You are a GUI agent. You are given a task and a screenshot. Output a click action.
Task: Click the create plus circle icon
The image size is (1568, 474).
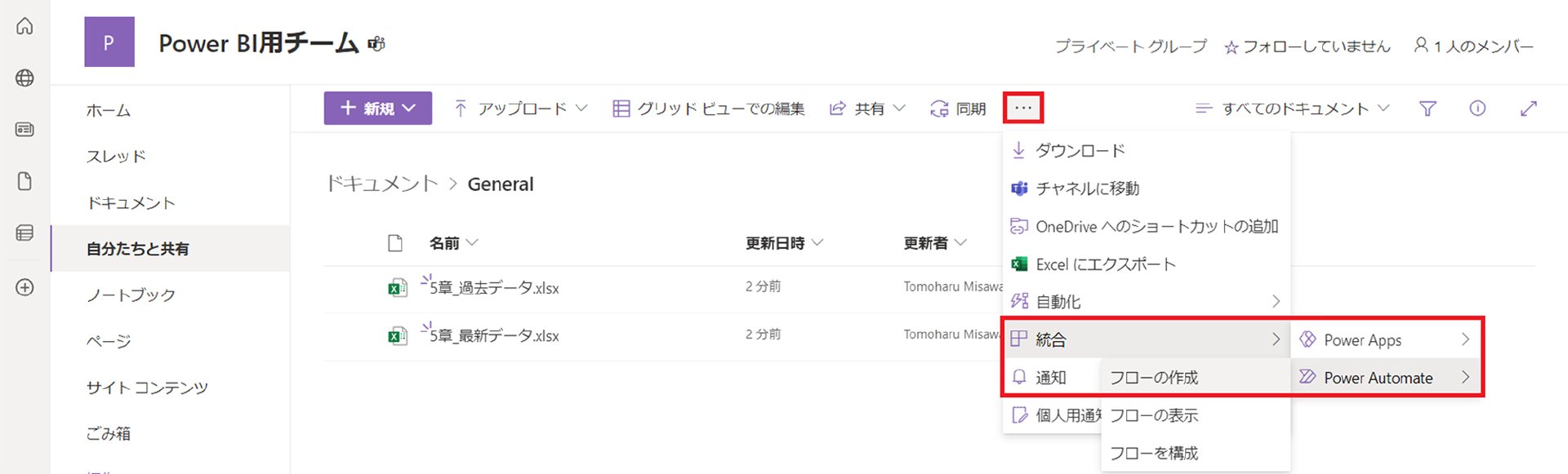pos(24,287)
